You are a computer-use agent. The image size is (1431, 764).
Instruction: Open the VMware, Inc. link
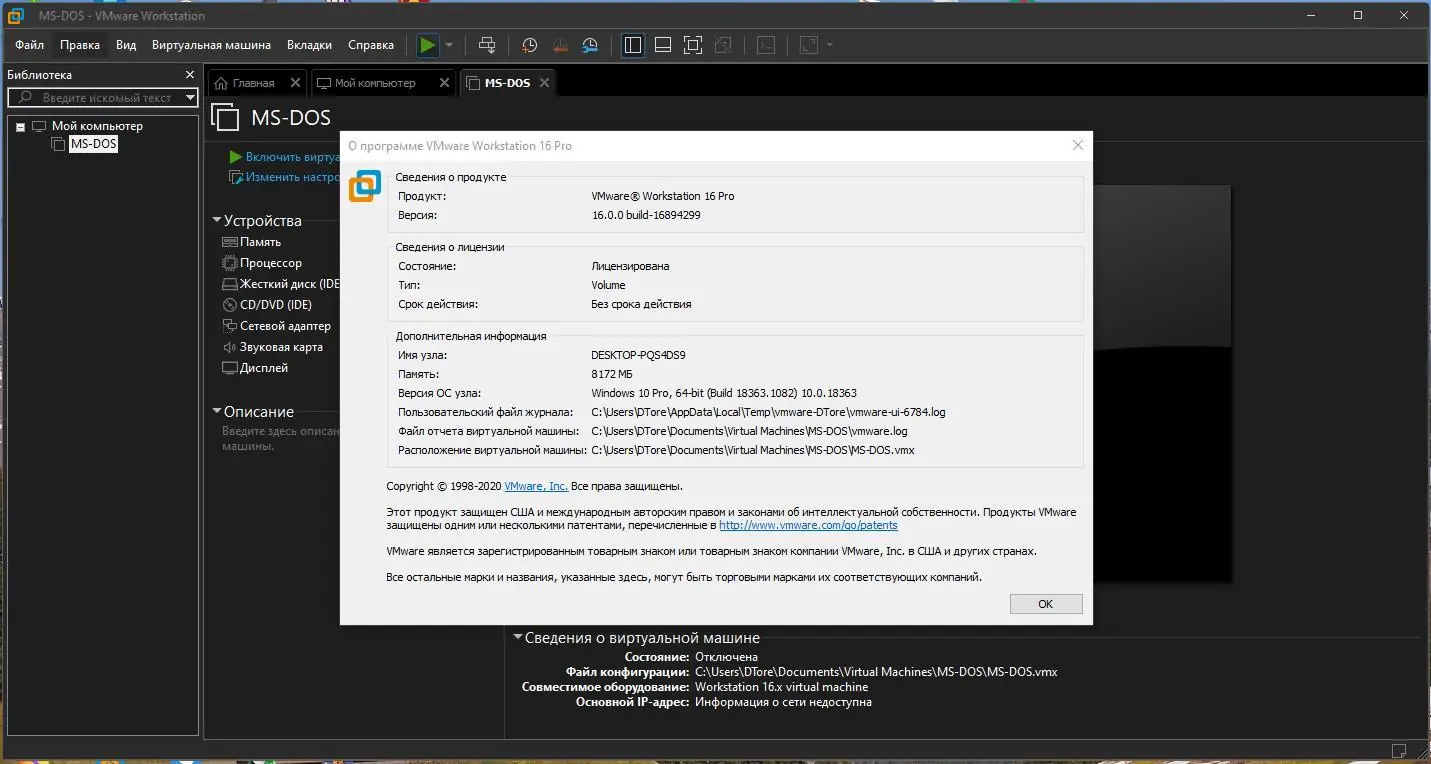tap(536, 486)
